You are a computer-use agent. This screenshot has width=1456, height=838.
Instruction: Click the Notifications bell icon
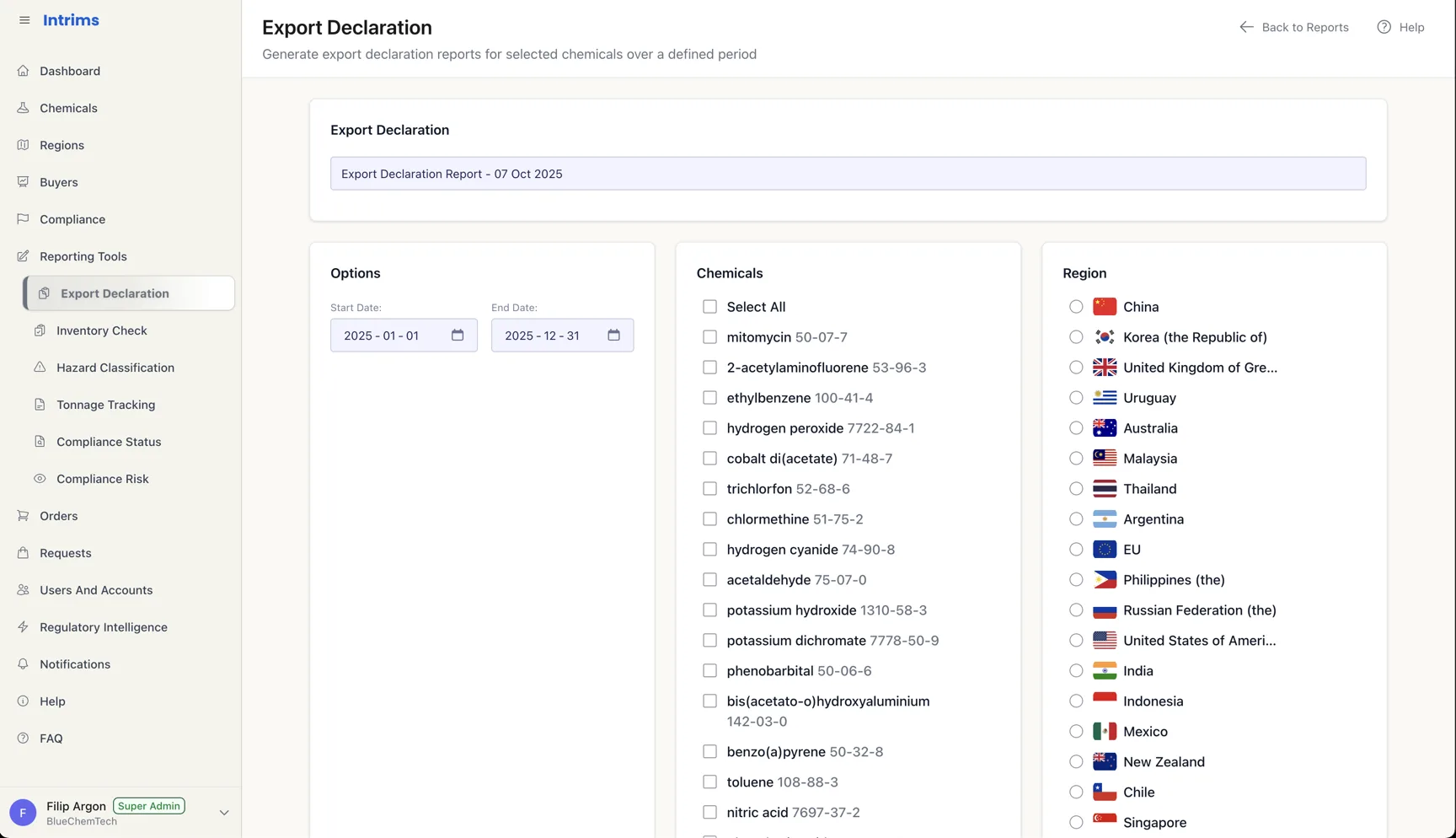[x=23, y=664]
